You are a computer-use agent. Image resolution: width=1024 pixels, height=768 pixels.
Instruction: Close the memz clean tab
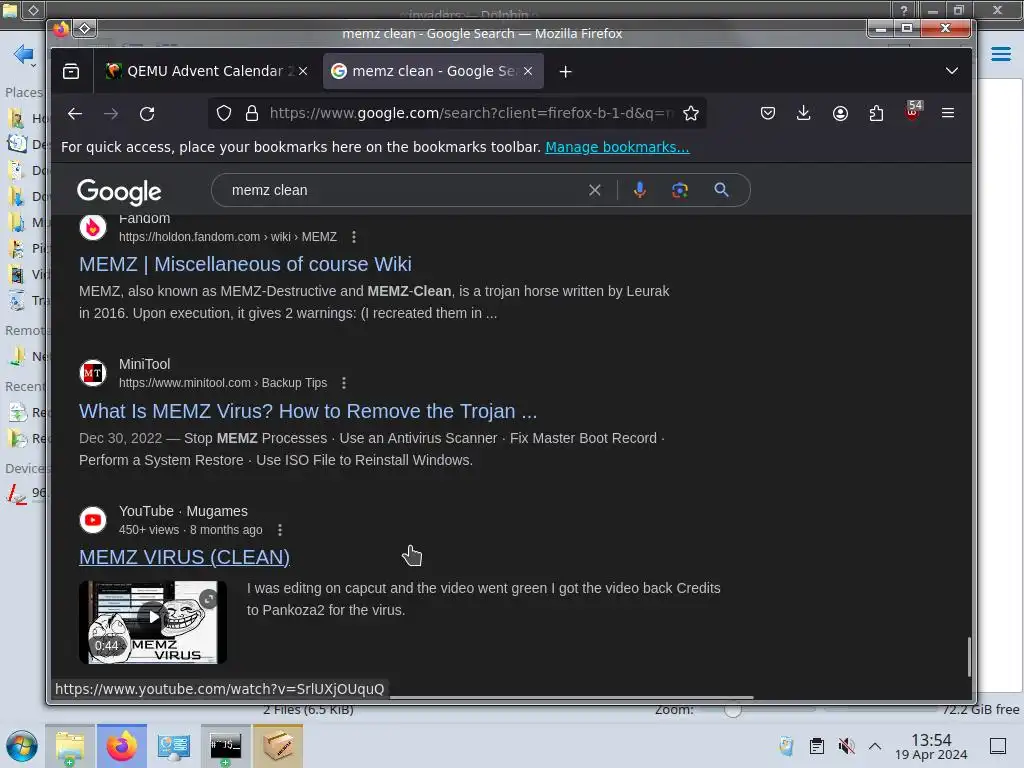pyautogui.click(x=528, y=71)
